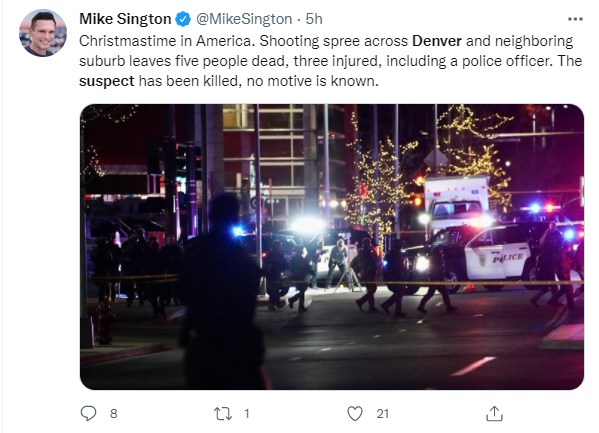Open the police scene photo
This screenshot has height=433, width=599.
pyautogui.click(x=332, y=247)
